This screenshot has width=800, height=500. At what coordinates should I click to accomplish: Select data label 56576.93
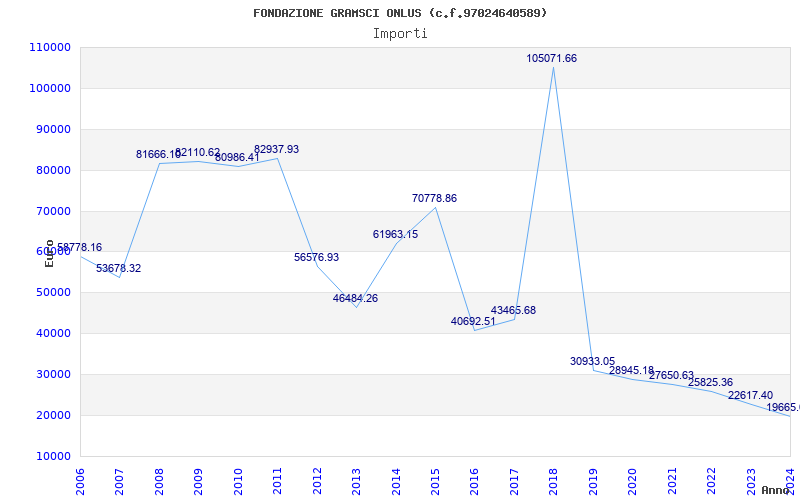(x=316, y=257)
